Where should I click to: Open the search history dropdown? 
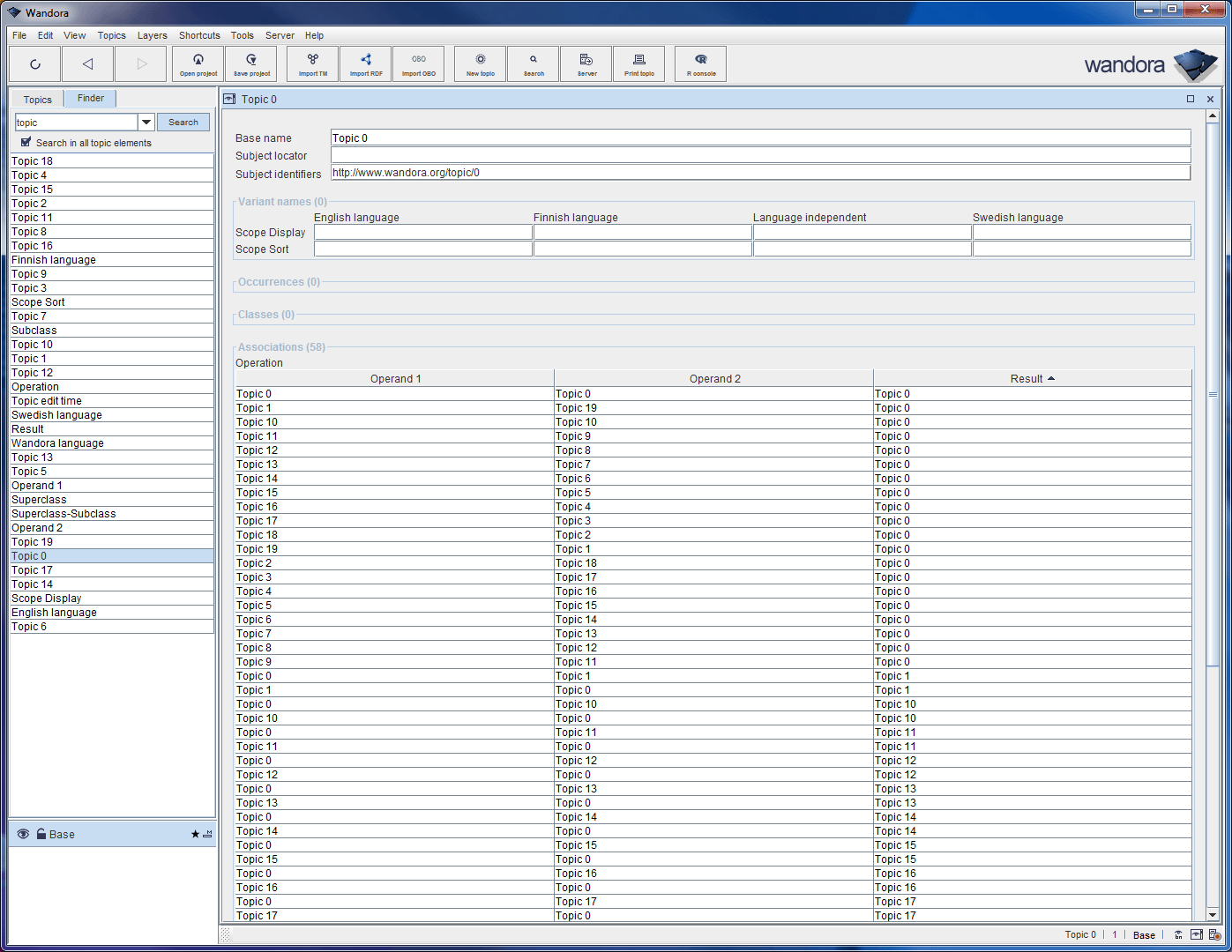click(x=146, y=122)
